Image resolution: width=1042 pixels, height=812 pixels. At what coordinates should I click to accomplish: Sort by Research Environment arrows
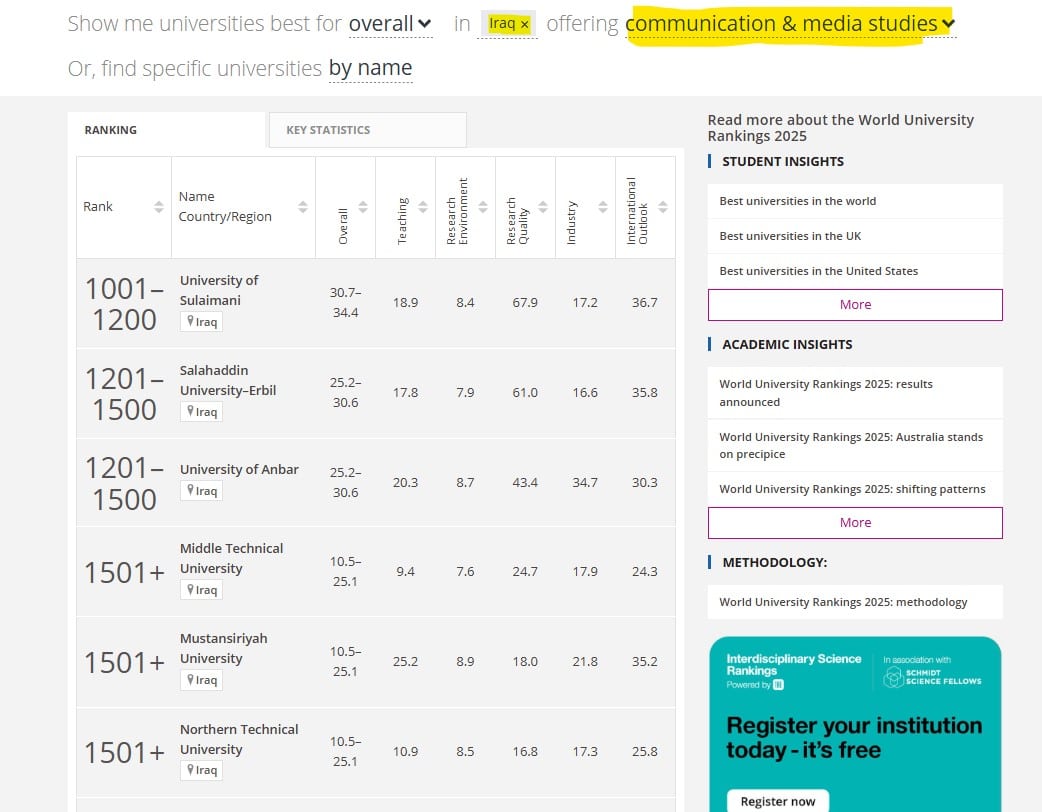pyautogui.click(x=483, y=207)
